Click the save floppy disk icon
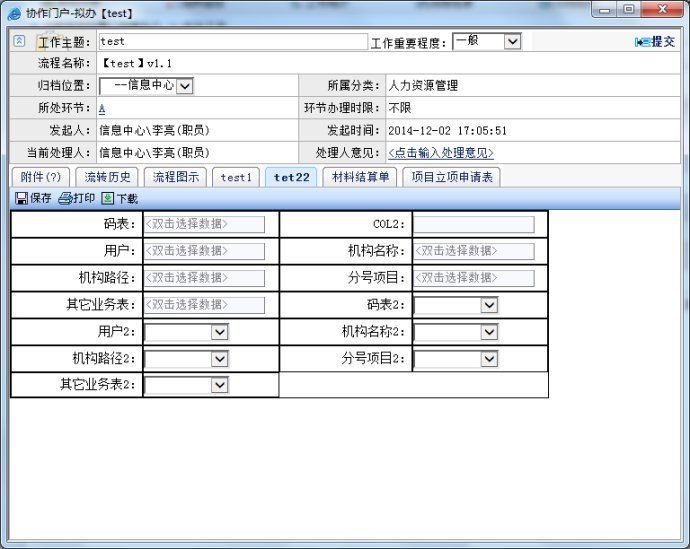This screenshot has width=690, height=549. pyautogui.click(x=21, y=198)
